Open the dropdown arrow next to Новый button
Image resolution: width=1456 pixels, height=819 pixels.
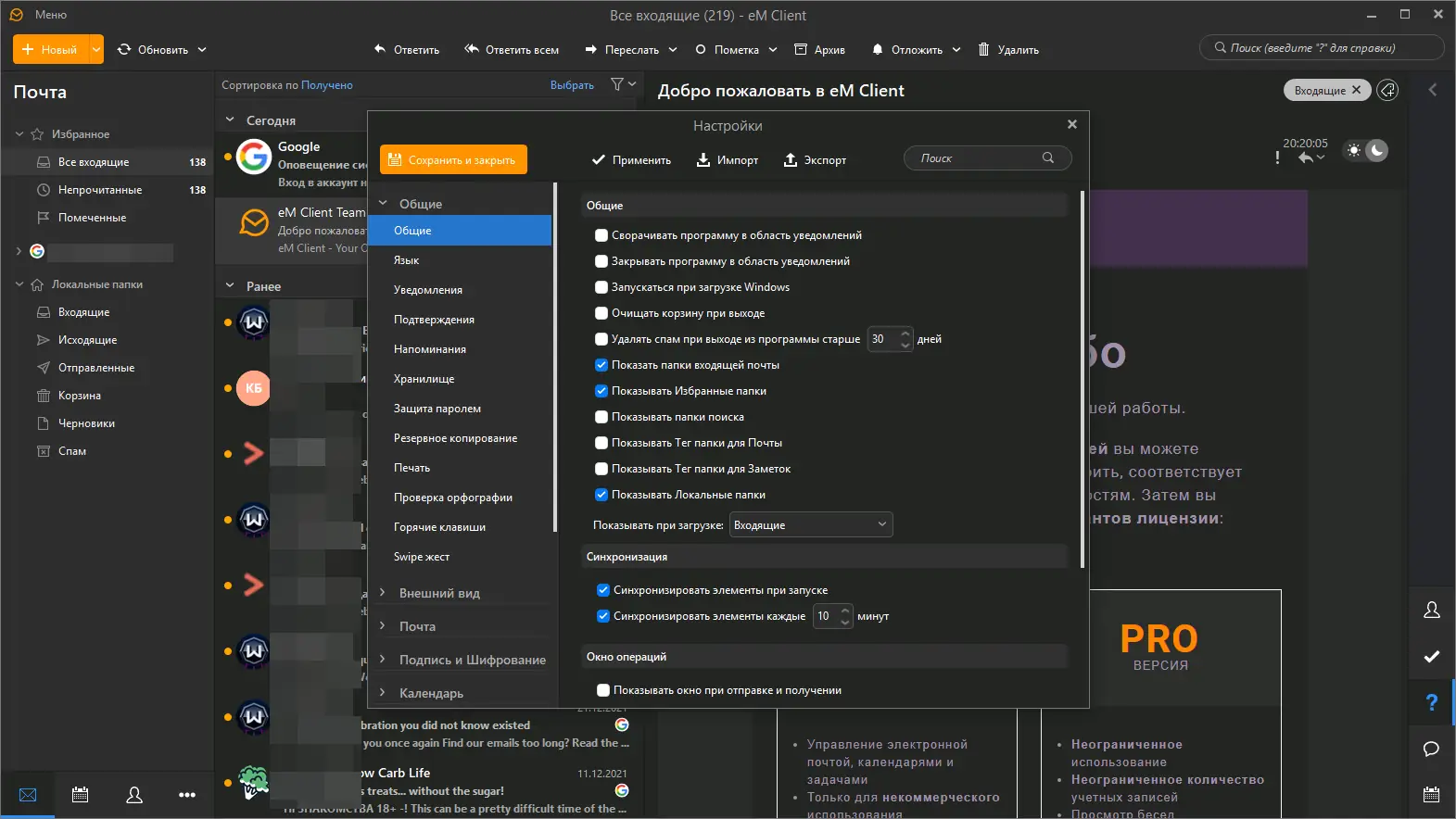(x=96, y=49)
